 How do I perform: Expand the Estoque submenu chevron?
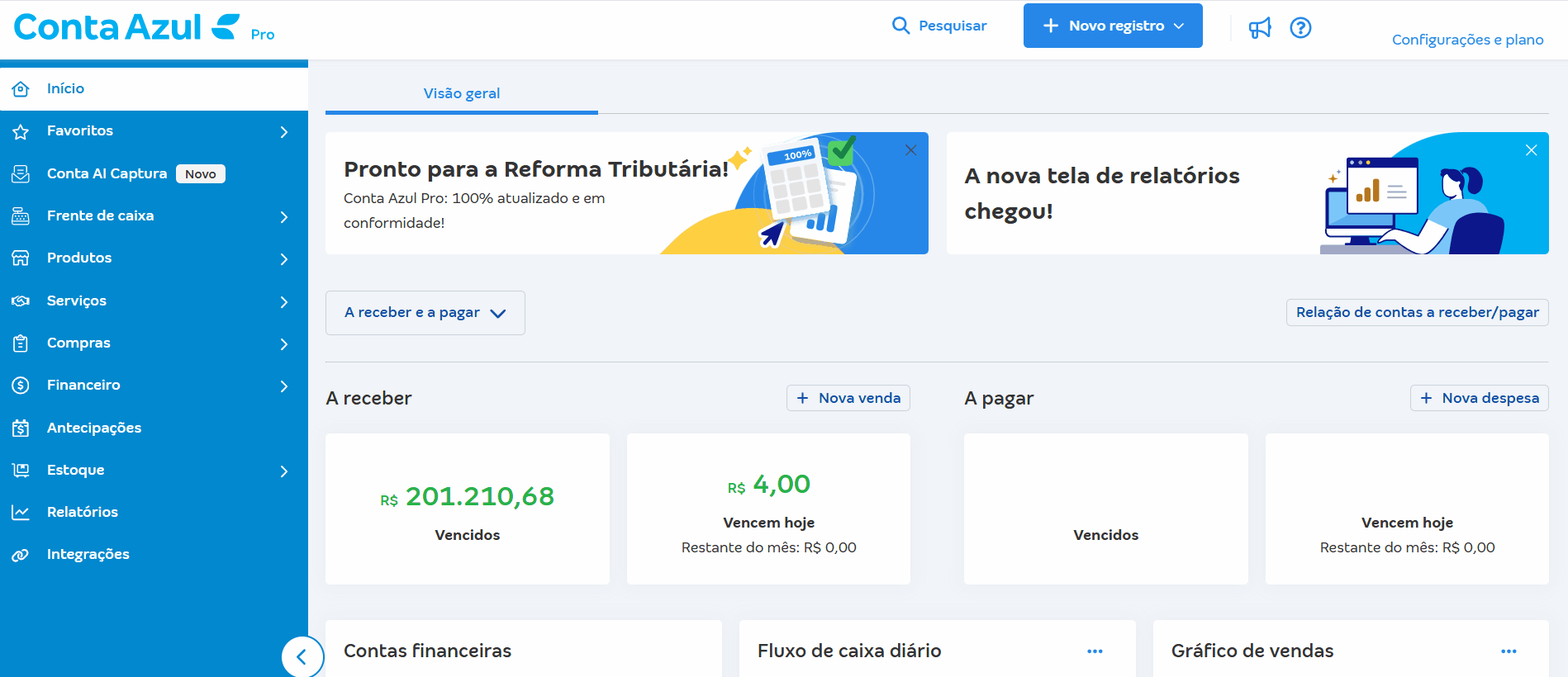[x=284, y=471]
